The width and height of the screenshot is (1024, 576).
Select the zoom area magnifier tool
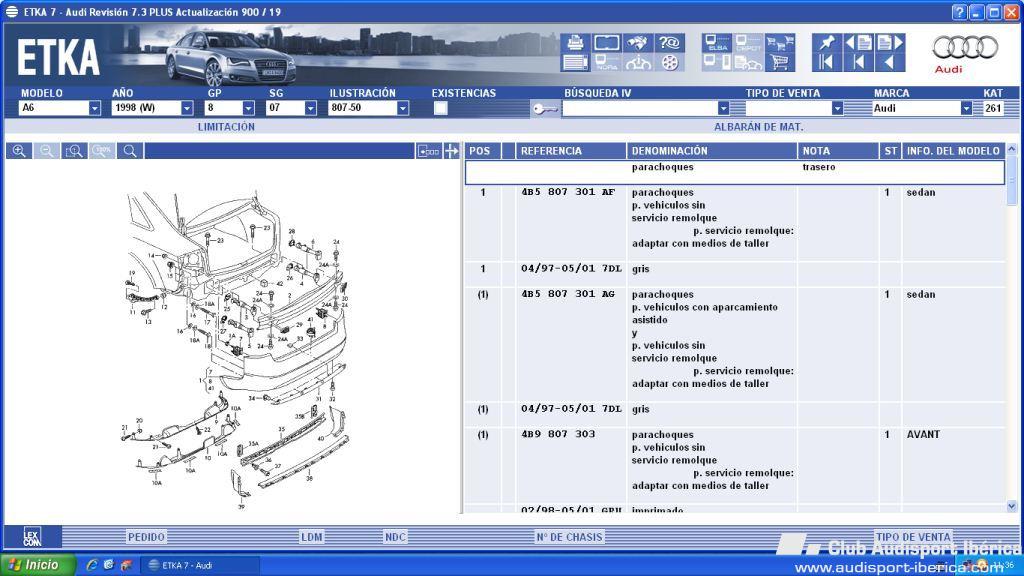point(74,151)
